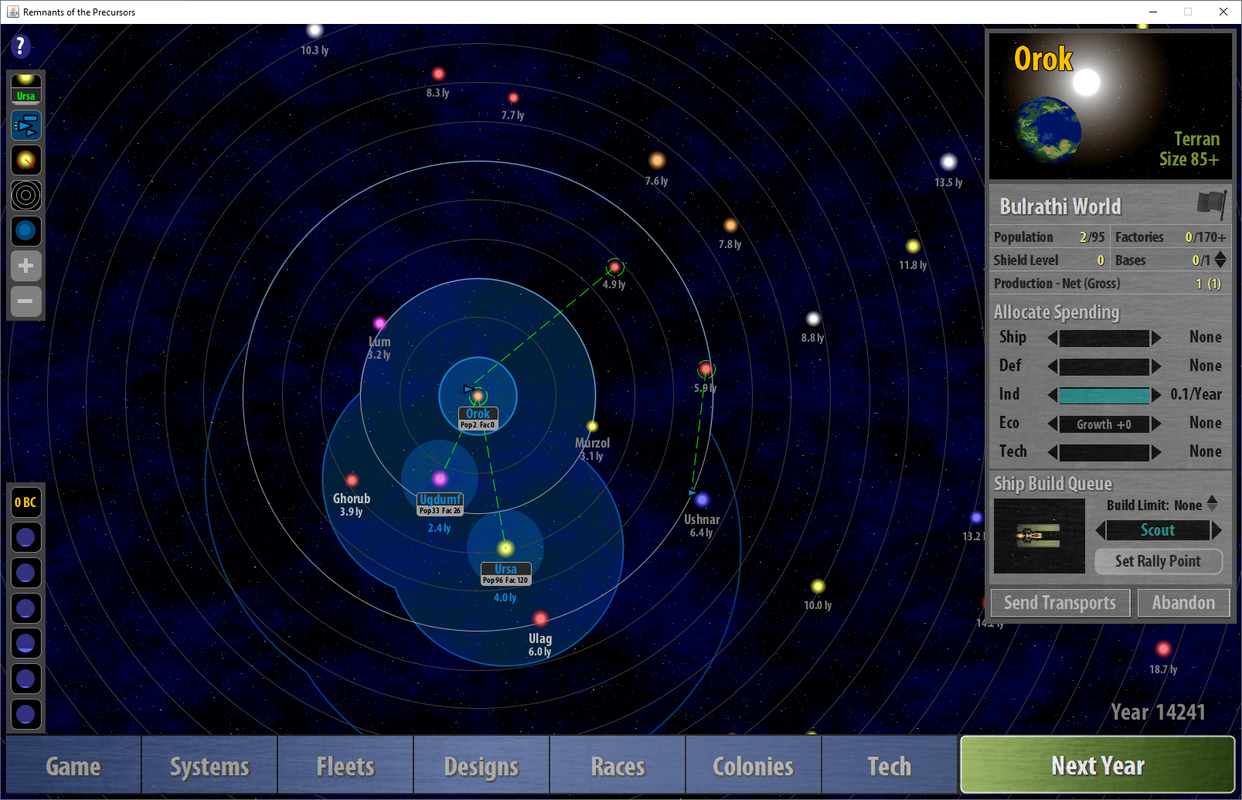Image resolution: width=1242 pixels, height=800 pixels.
Task: Decrease Def spending with left arrow
Action: (x=1052, y=367)
